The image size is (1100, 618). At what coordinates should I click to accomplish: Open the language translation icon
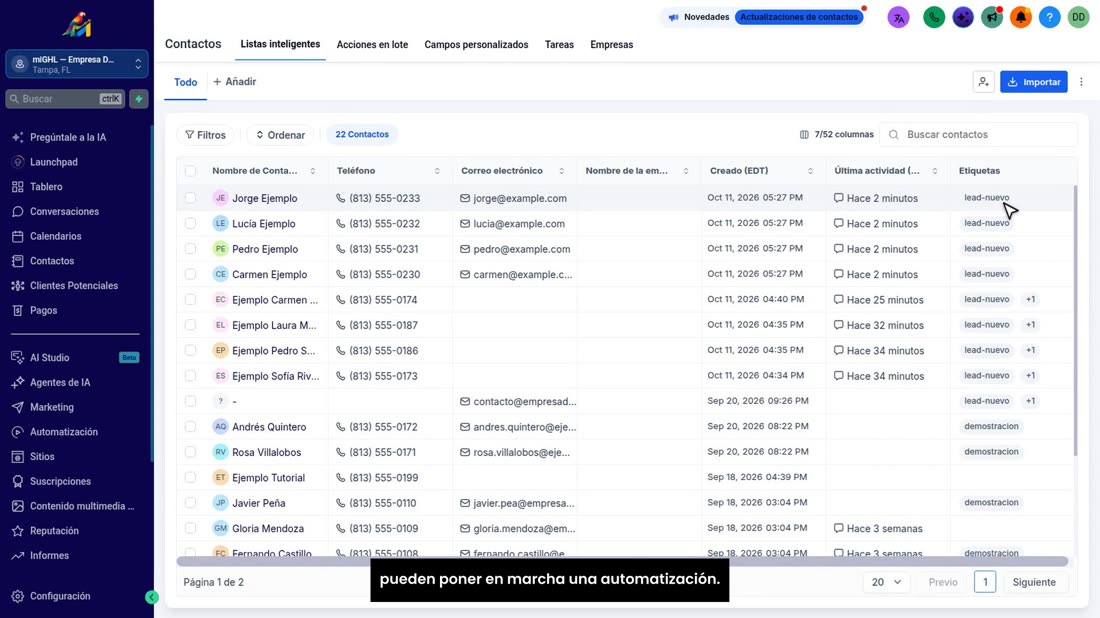[x=898, y=17]
